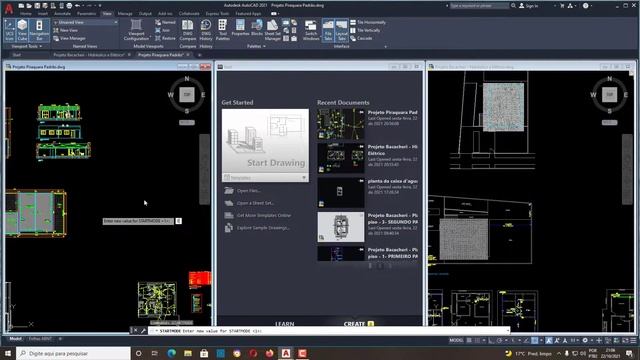The image size is (640, 360).
Task: Click New View in Named Views
Action: tap(66, 30)
